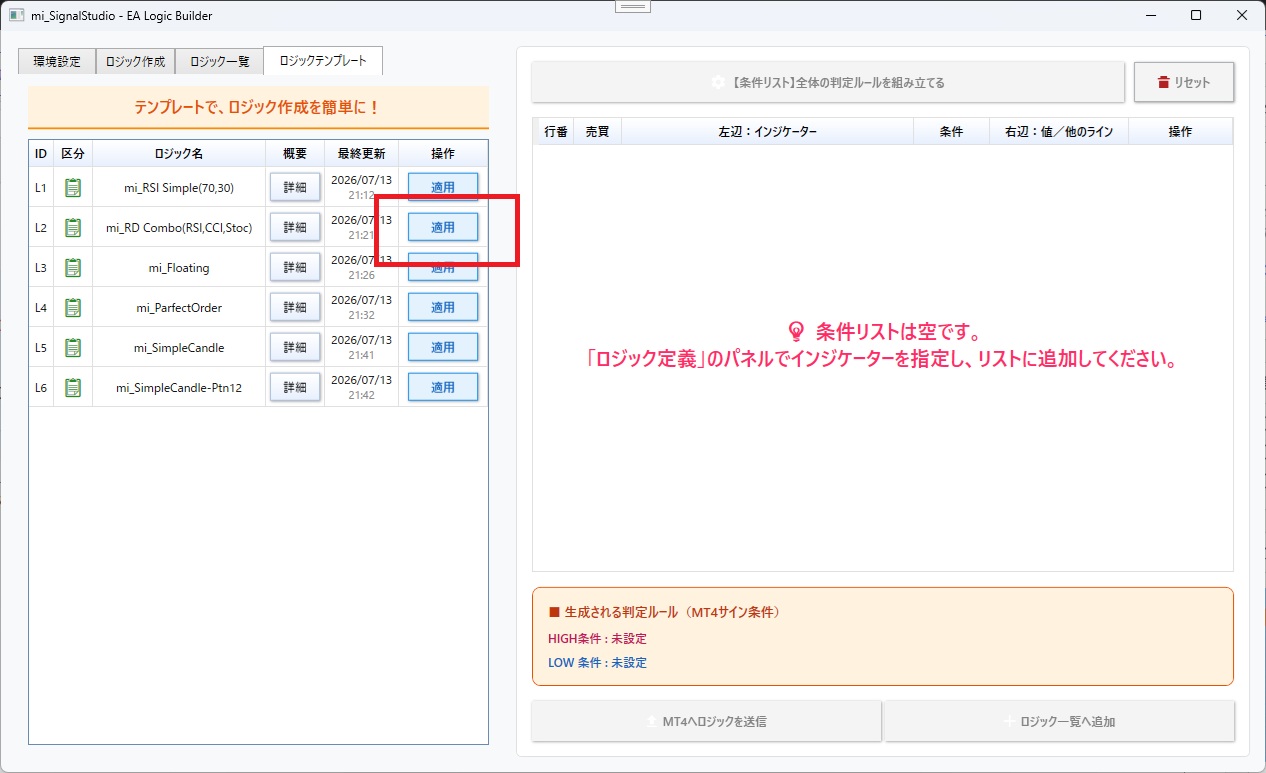The width and height of the screenshot is (1266, 773).
Task: Open 詳細 for mi_RD Combo(RSI,CCI,Stoc)
Action: click(x=295, y=227)
